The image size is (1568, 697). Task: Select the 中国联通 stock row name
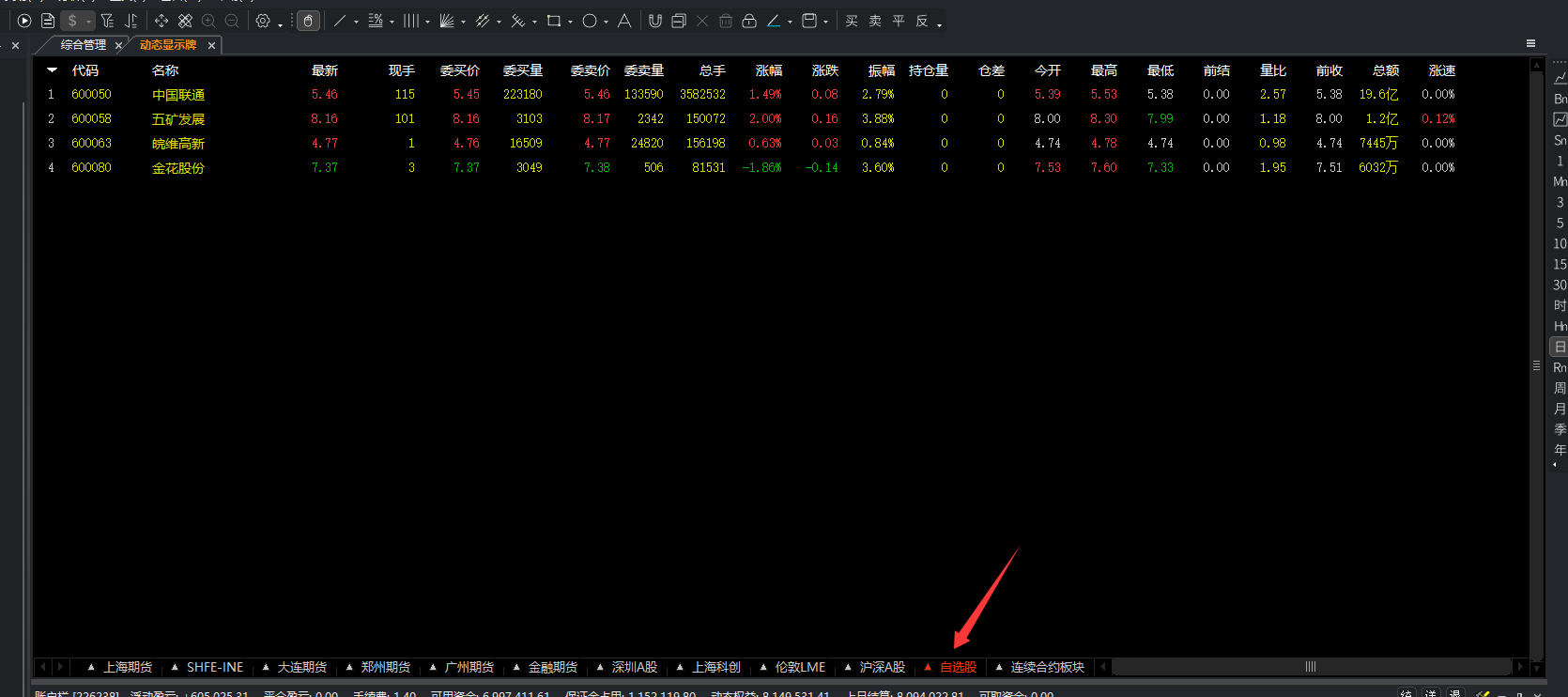click(178, 95)
